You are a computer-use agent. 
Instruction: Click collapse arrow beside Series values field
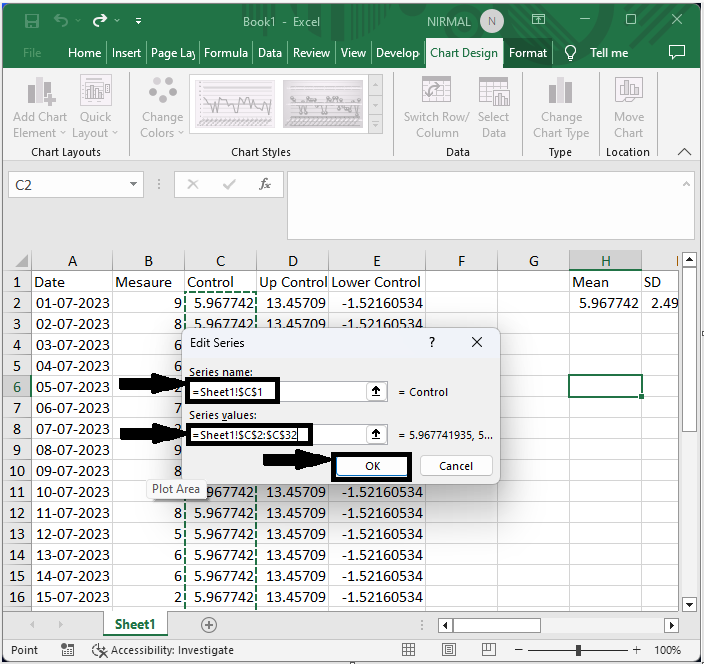[376, 435]
